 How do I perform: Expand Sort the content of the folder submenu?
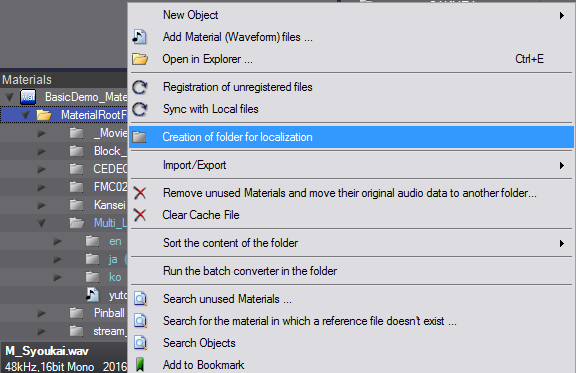[x=351, y=243]
